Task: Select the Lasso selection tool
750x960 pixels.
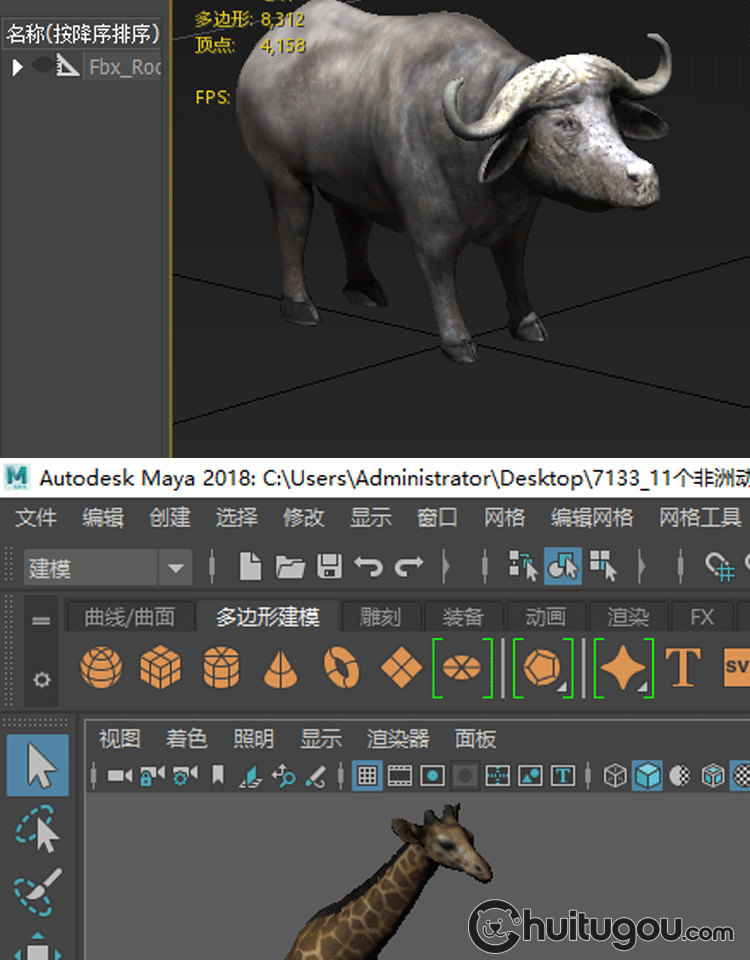Action: click(x=38, y=830)
